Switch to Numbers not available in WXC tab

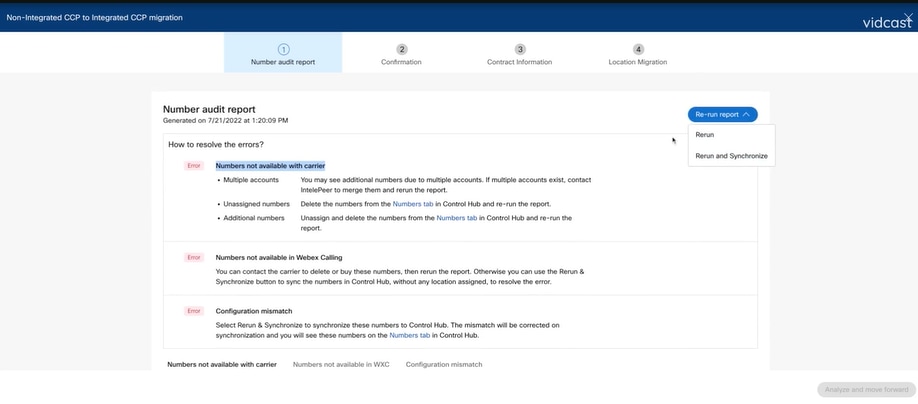click(x=341, y=364)
